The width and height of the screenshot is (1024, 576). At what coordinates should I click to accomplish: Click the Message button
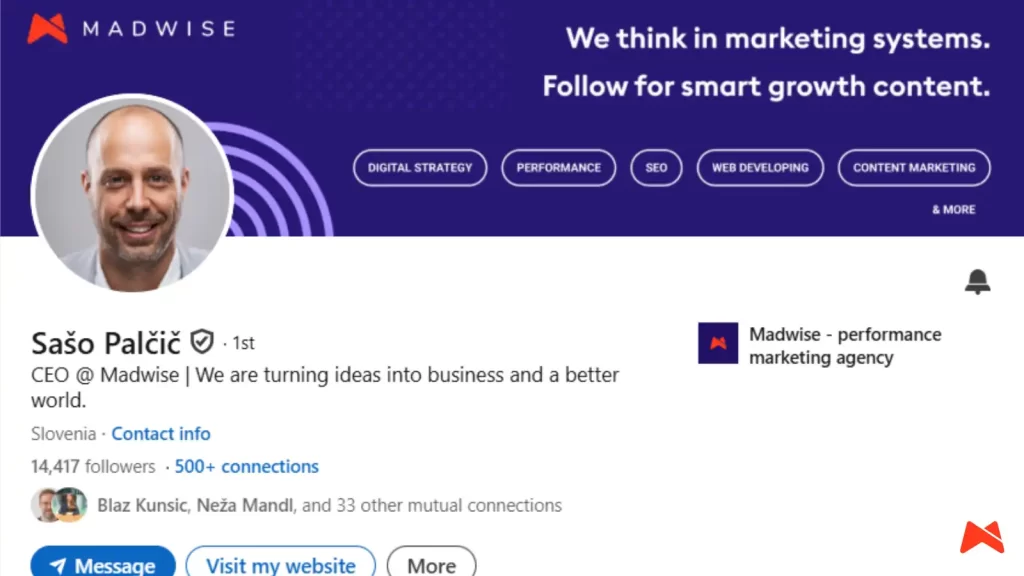(103, 565)
